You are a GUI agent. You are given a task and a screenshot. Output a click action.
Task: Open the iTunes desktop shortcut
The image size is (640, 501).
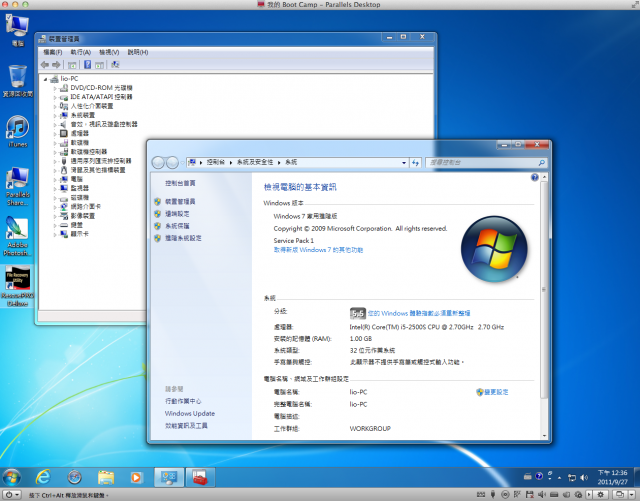(18, 131)
